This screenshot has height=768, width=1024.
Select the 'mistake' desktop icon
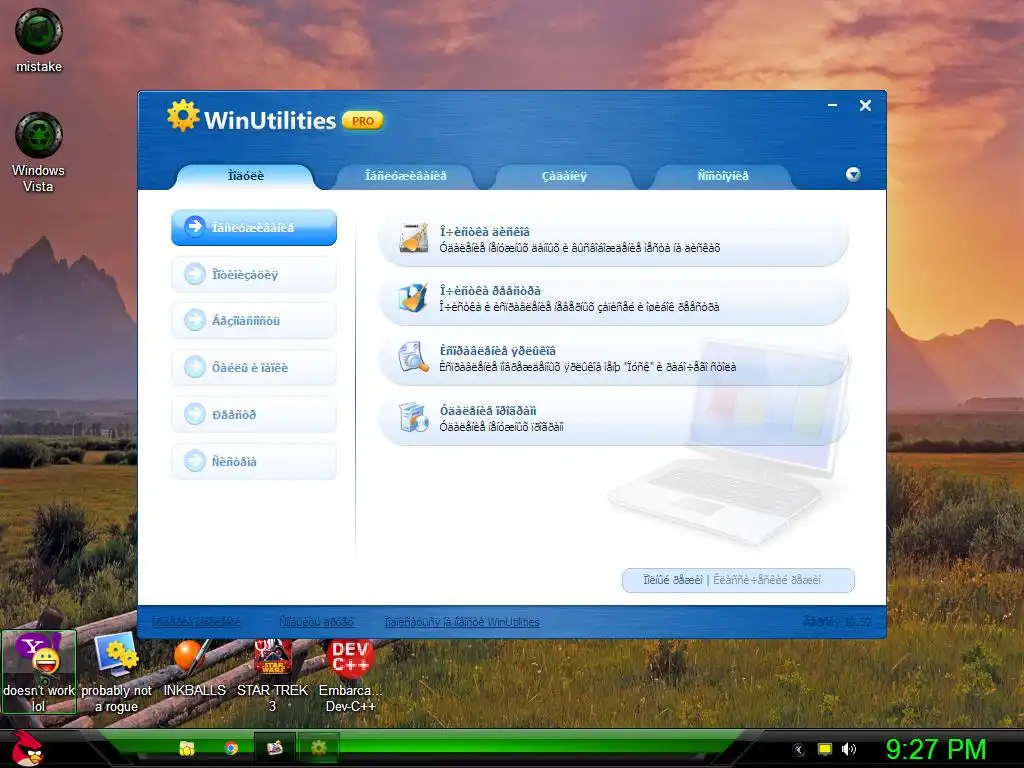coord(39,40)
